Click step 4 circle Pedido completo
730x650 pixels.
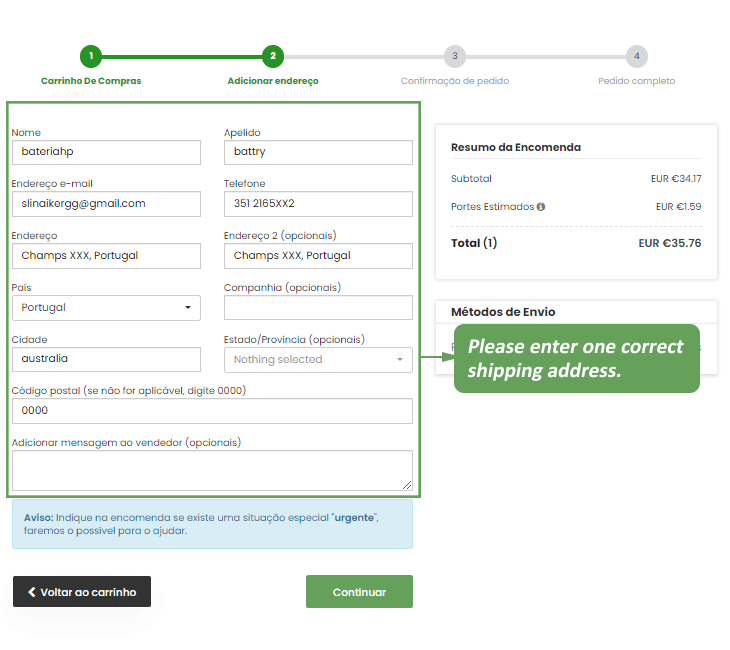point(636,56)
